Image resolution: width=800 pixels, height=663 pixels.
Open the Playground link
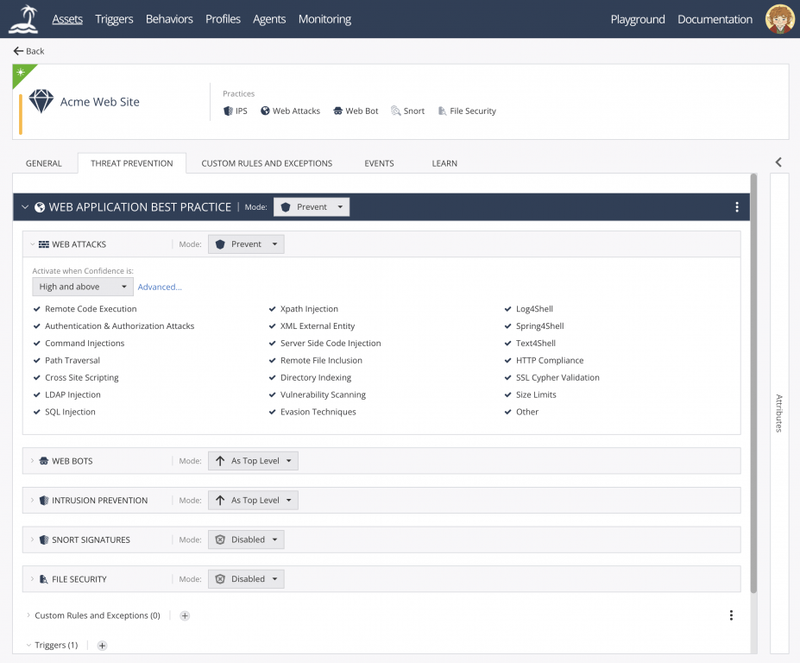pos(638,19)
